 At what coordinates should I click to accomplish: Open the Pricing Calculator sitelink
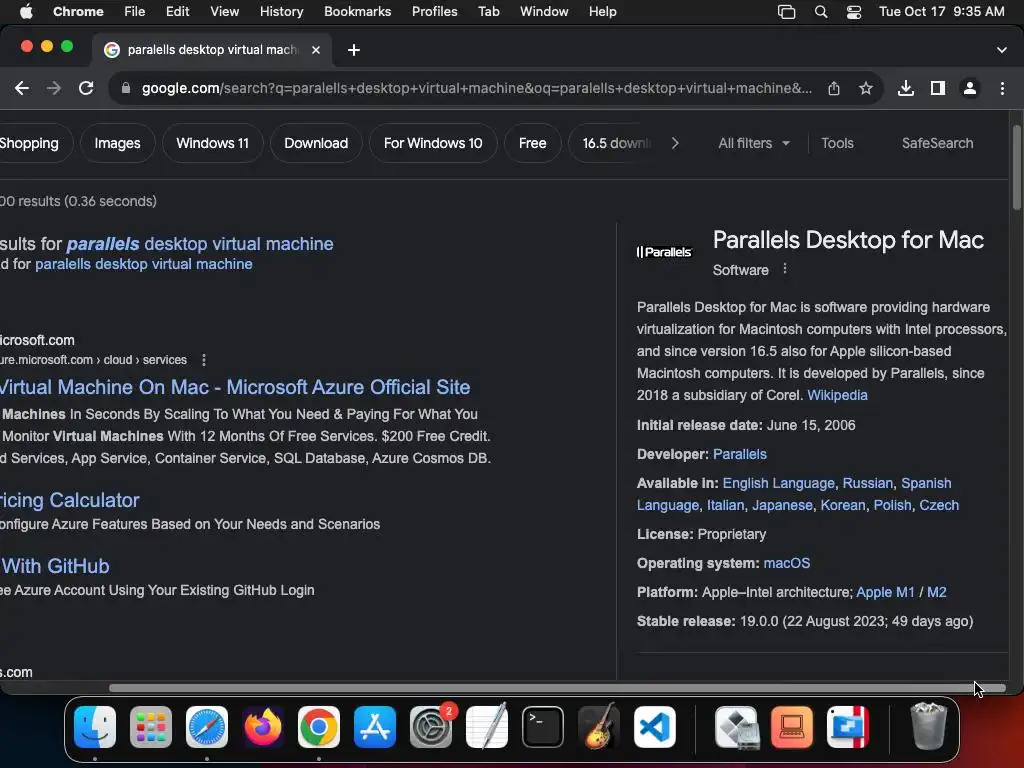70,500
